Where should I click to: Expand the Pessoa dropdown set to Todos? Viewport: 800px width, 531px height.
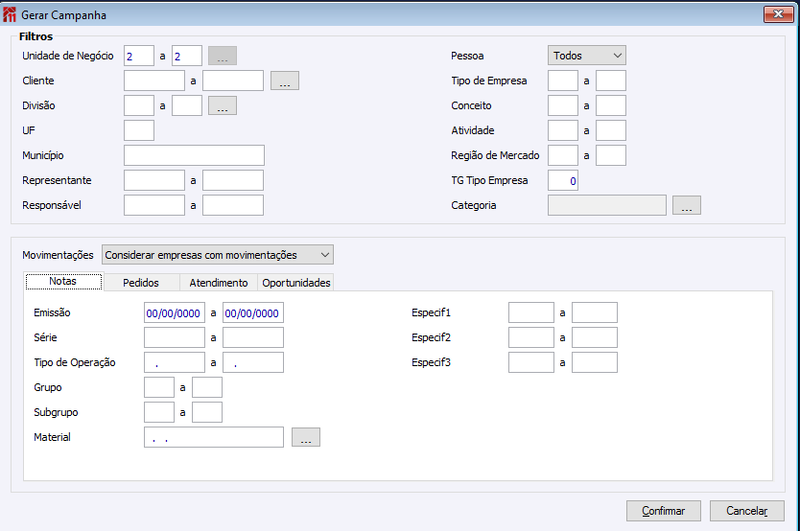point(587,56)
